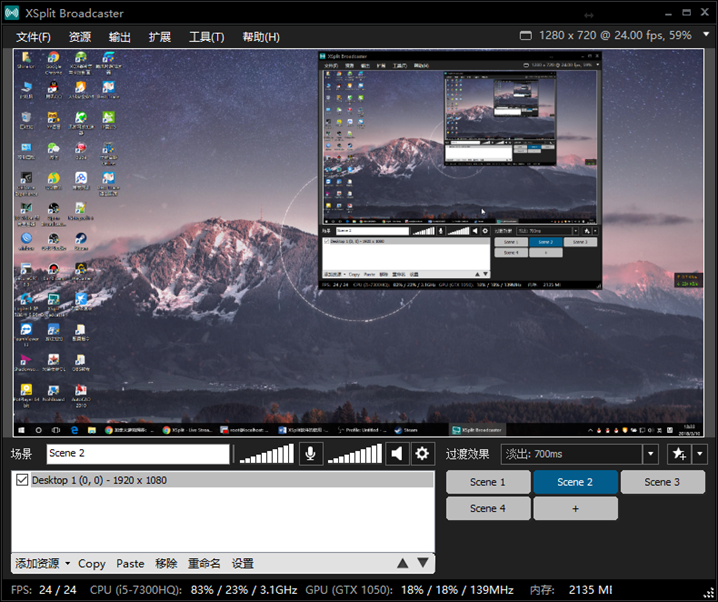This screenshot has width=718, height=602.
Task: Click the Edge browser icon in the previewed taskbar
Action: pyautogui.click(x=74, y=430)
